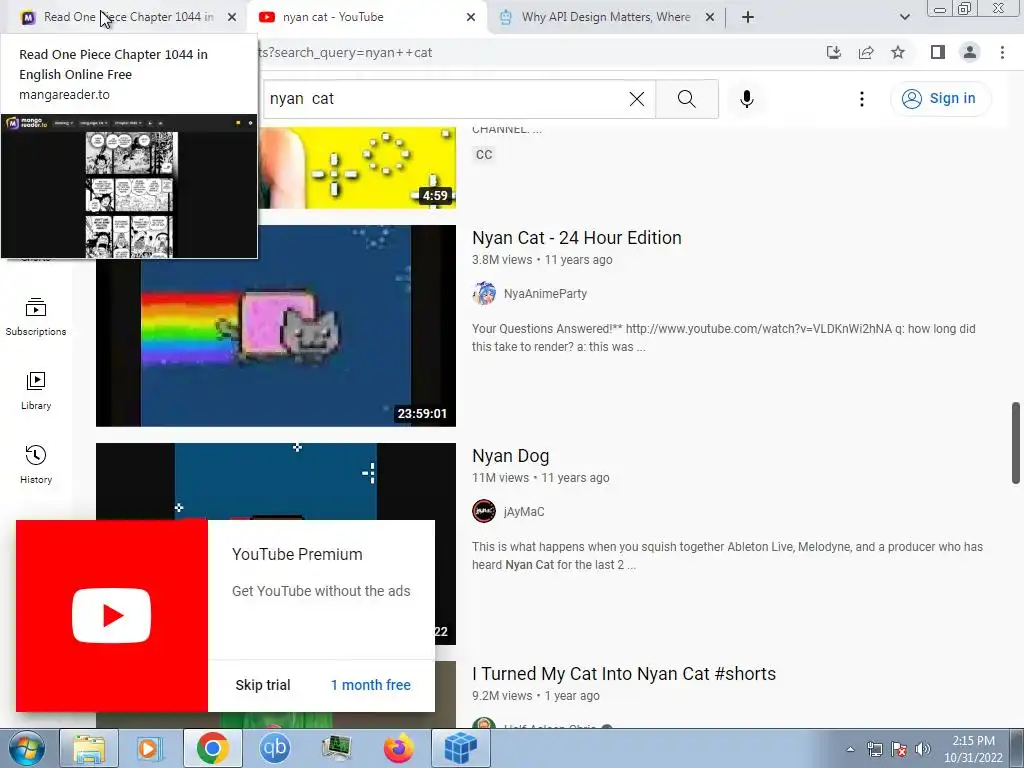Close the nyan cat YouTube tab

pos(471,18)
